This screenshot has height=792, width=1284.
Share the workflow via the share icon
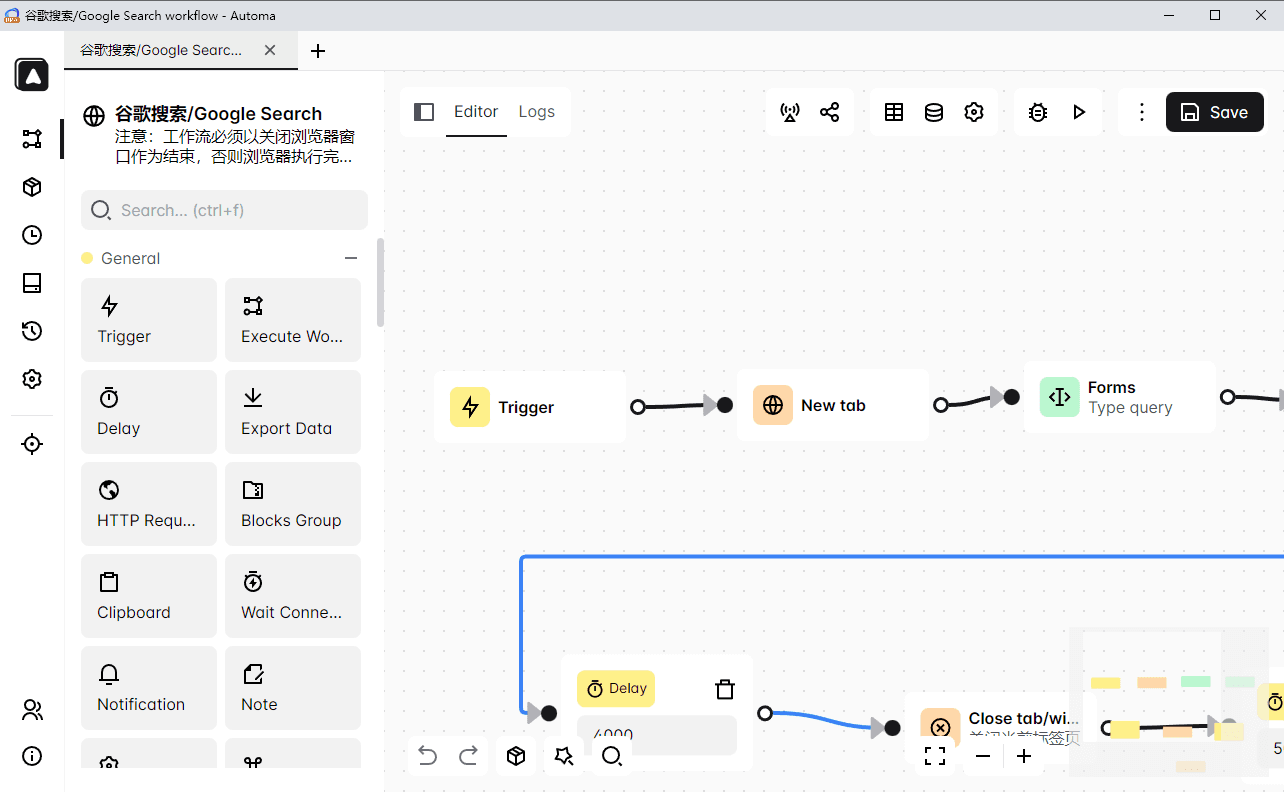click(x=829, y=112)
